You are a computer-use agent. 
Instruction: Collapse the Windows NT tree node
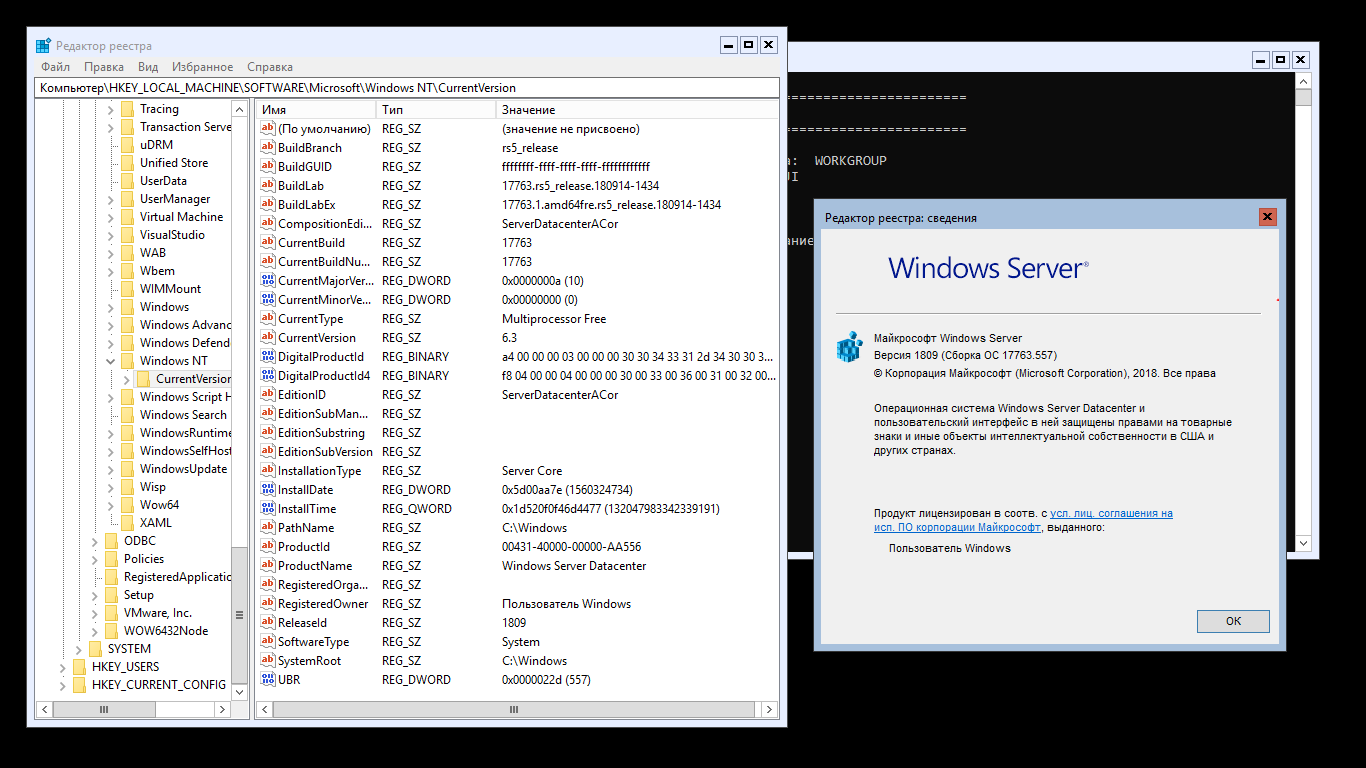111,361
